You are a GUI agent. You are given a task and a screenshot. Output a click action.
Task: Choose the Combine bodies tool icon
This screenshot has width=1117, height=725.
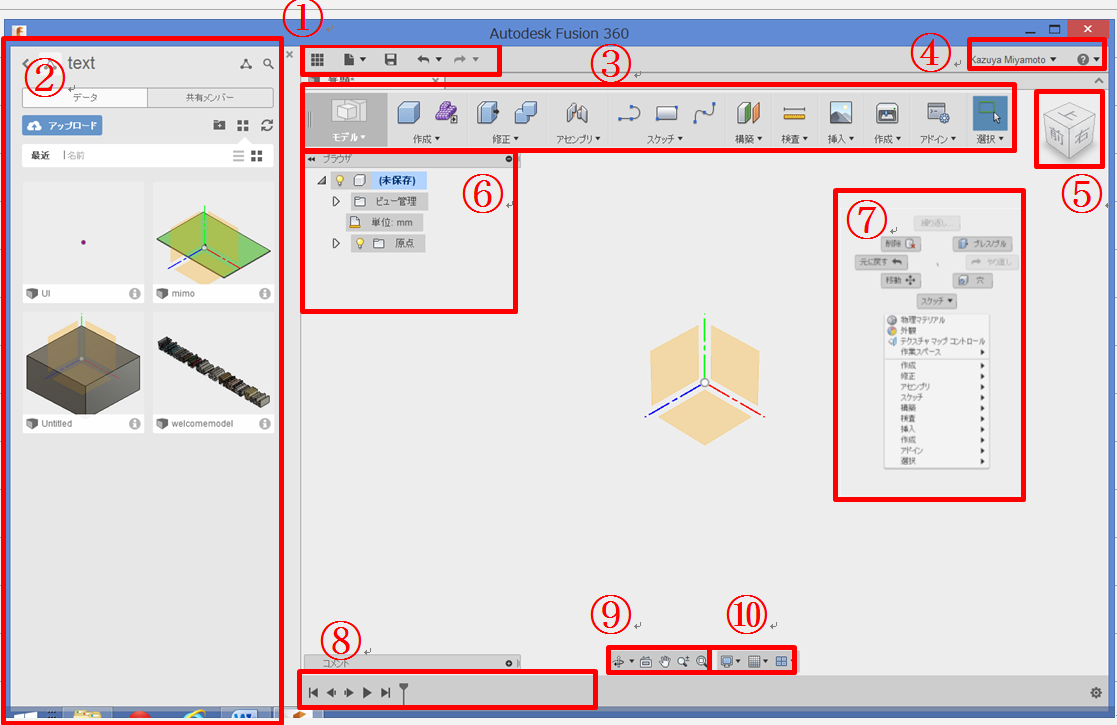pyautogui.click(x=526, y=113)
